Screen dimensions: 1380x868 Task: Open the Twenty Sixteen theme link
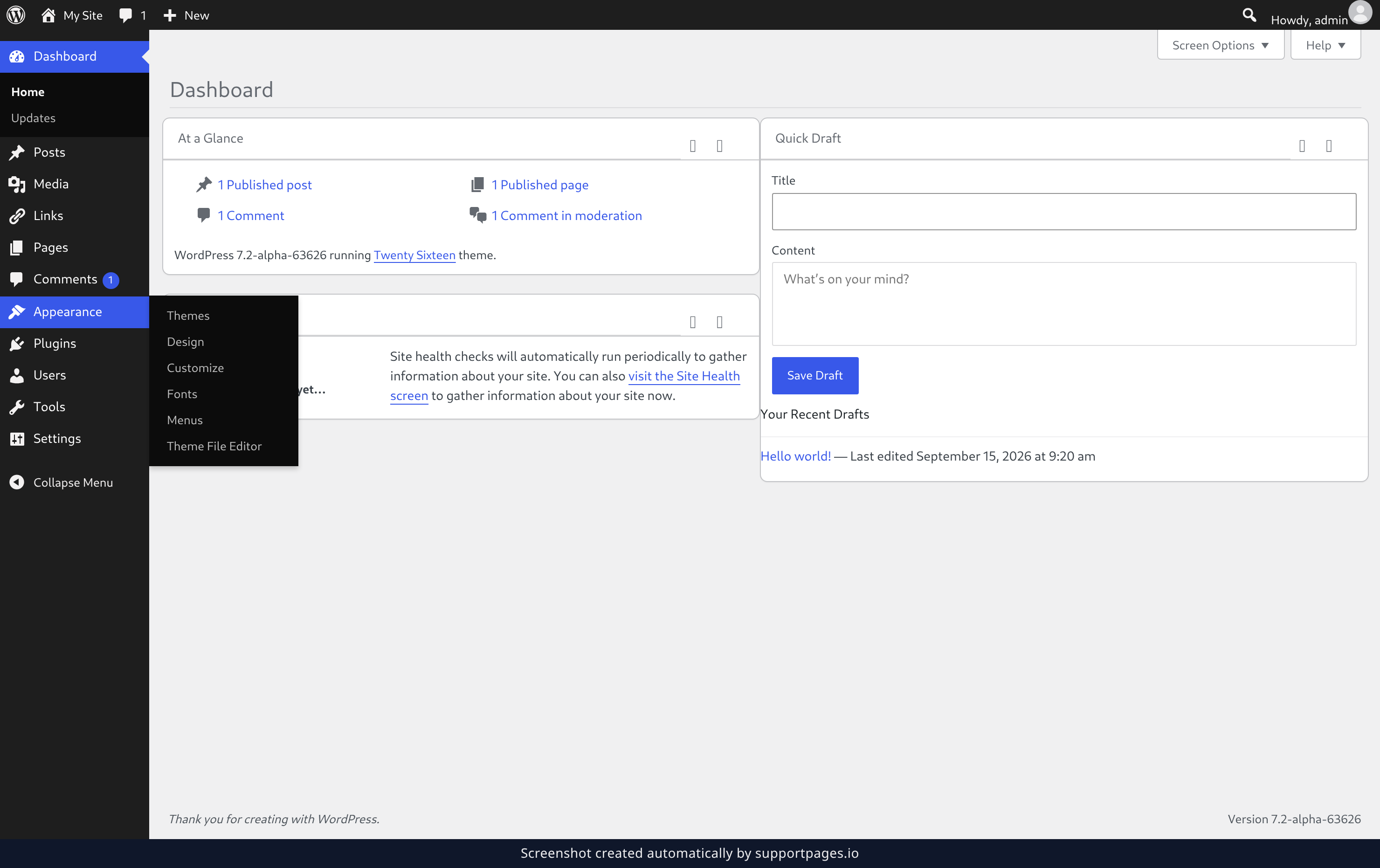tap(415, 255)
